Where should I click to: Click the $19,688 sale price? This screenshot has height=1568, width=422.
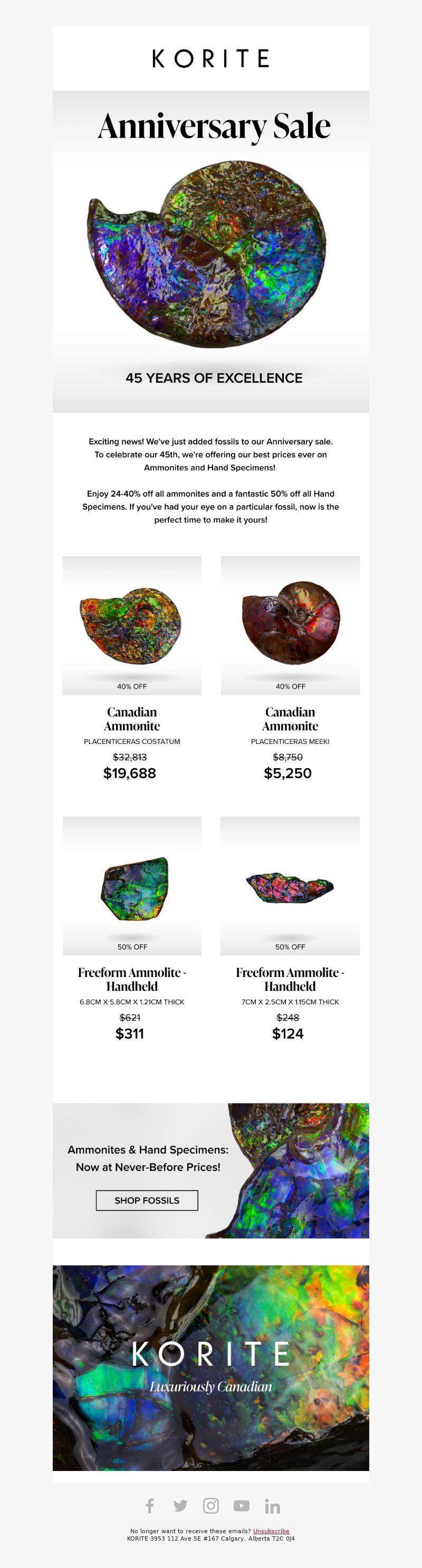(x=130, y=773)
